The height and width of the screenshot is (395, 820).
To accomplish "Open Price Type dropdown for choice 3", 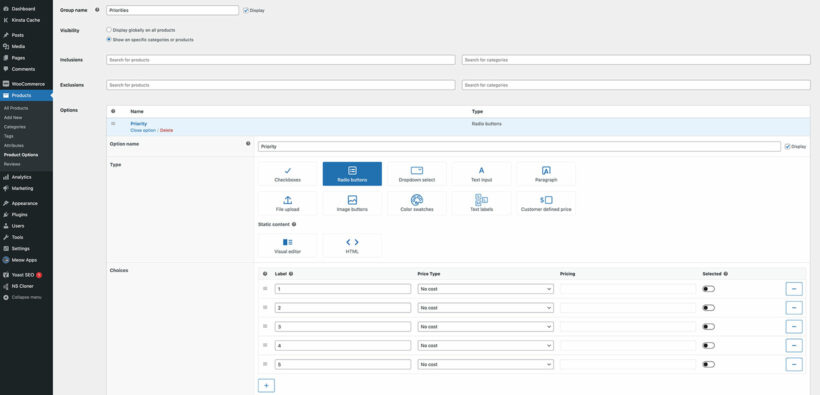I will (485, 326).
